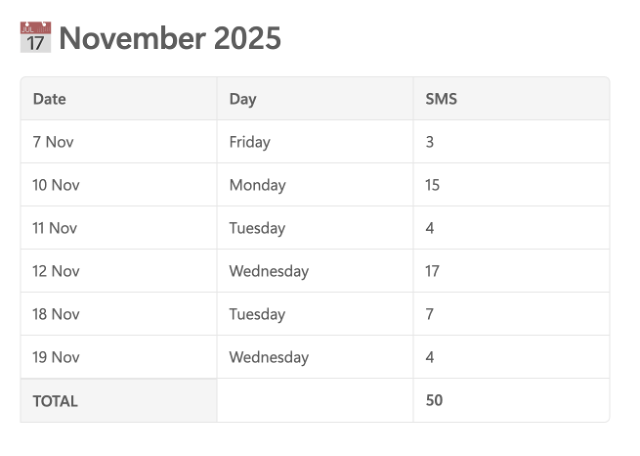Select the SMS cell showing 15
The height and width of the screenshot is (456, 640).
pos(511,185)
